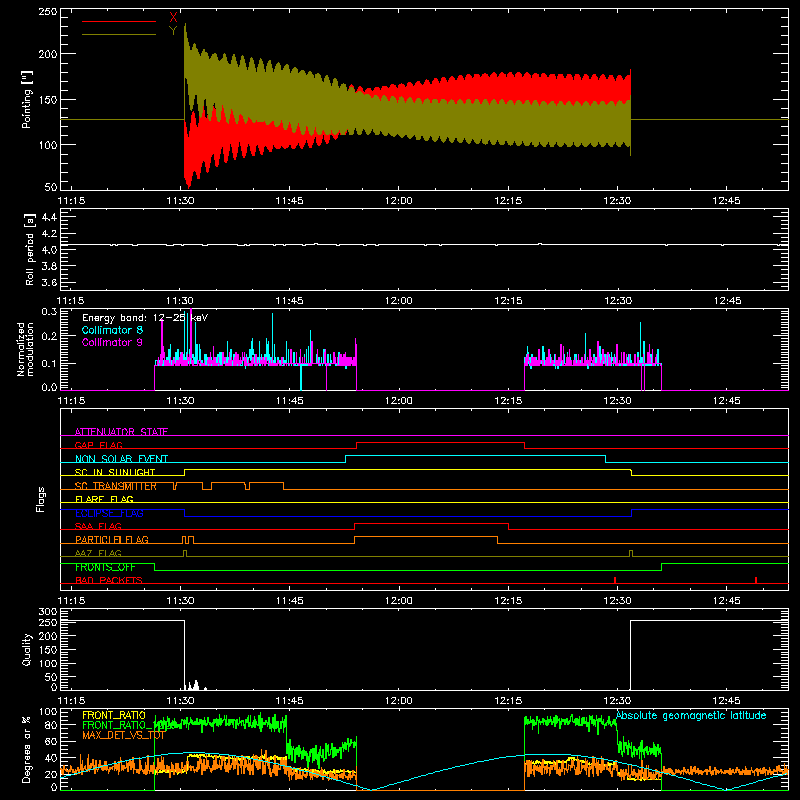Click the '4.4' tick on Roll period axis
Screen dimensions: 800x800
(48, 217)
